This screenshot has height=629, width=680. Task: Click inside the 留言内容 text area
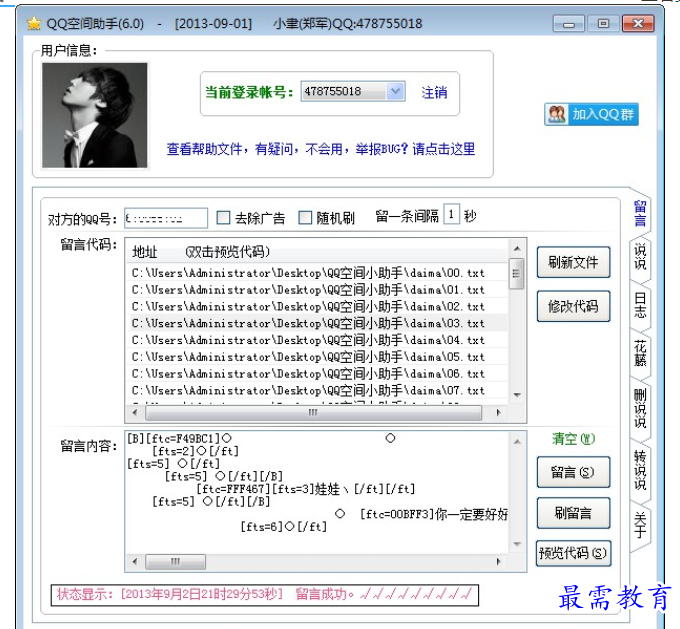pyautogui.click(x=317, y=492)
